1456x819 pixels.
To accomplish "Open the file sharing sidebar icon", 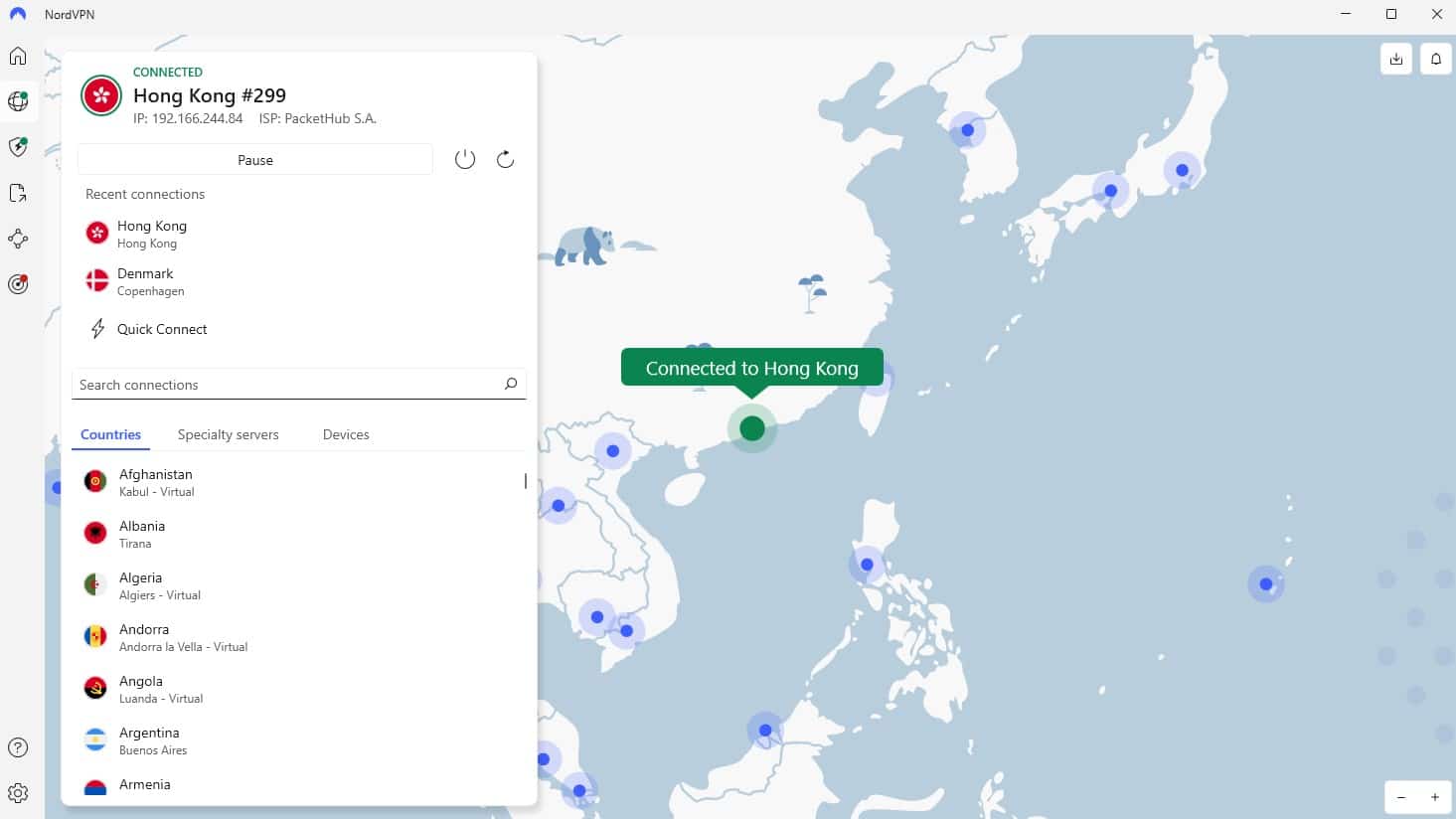I will click(18, 193).
